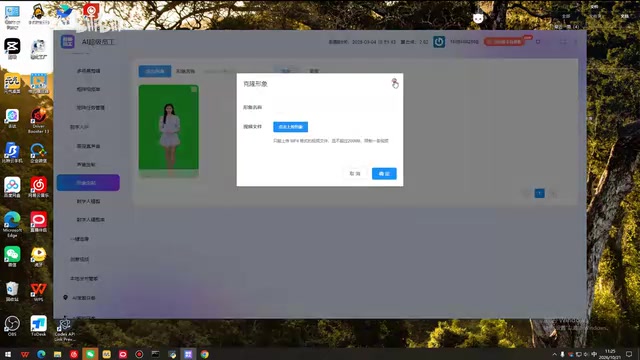Select the currently highlighted purple sidebar item
The width and height of the screenshot is (640, 360).
click(x=88, y=182)
